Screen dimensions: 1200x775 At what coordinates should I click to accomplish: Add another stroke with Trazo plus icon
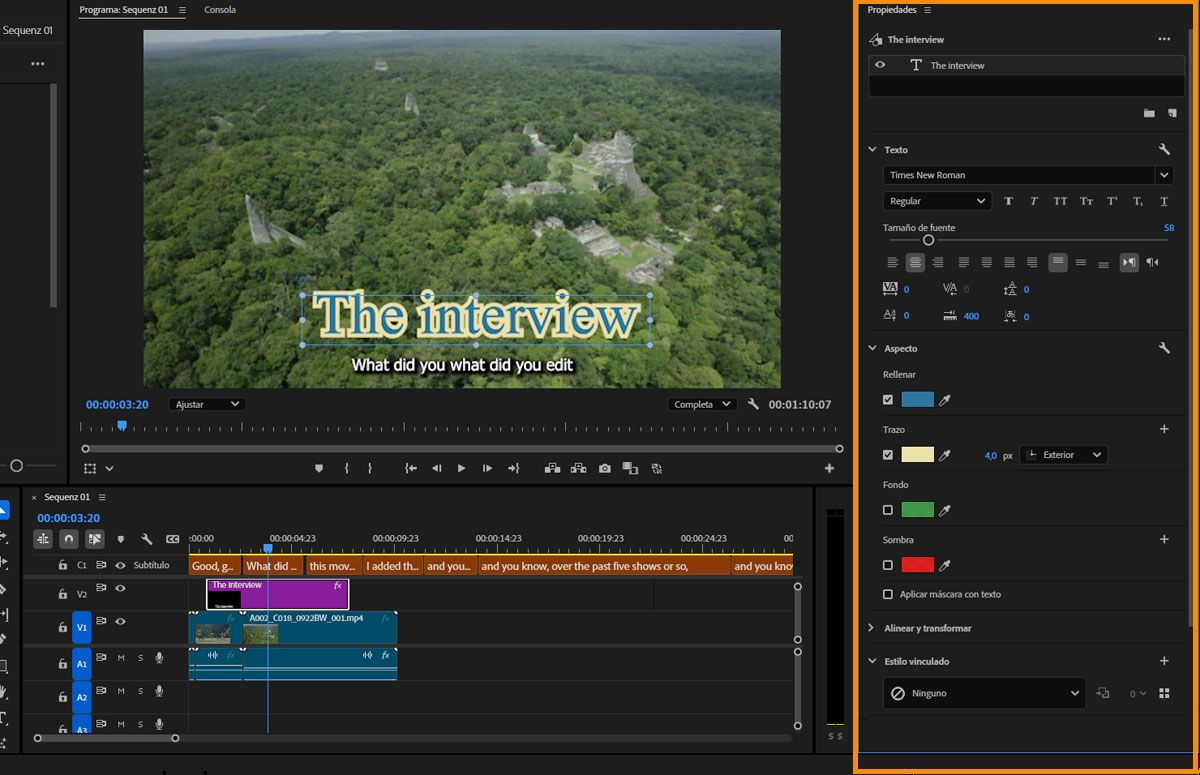(1164, 429)
